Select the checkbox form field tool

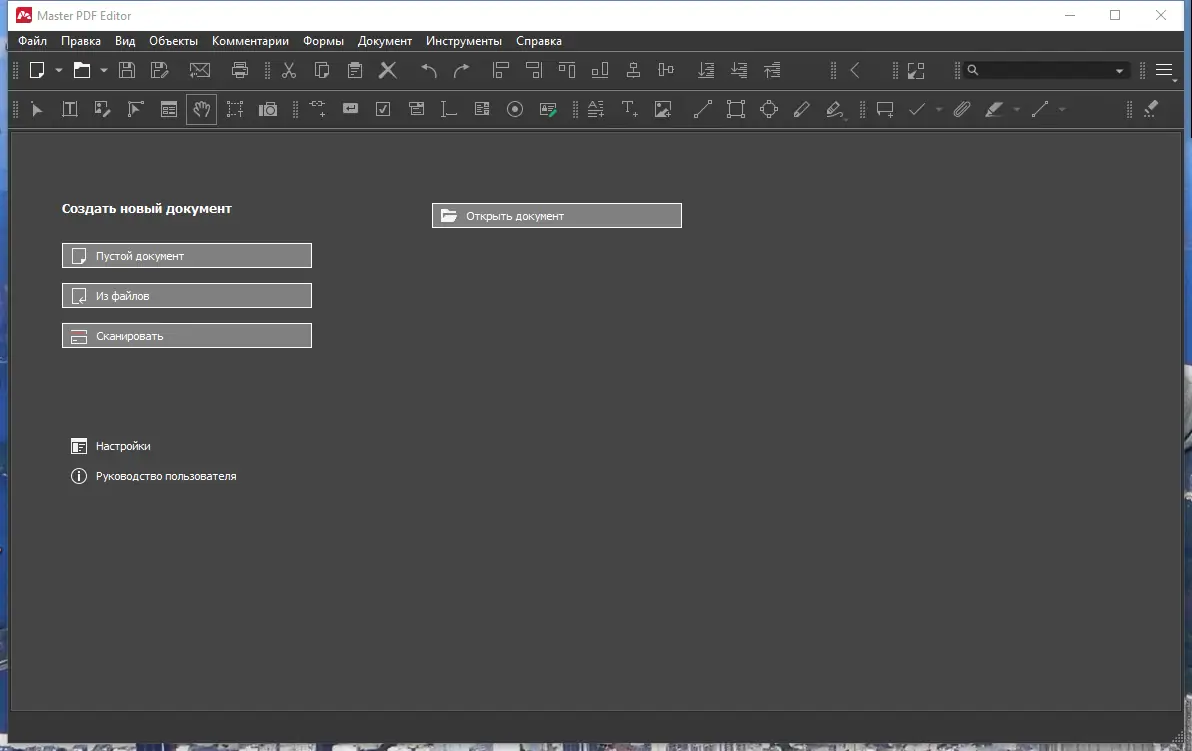(383, 109)
